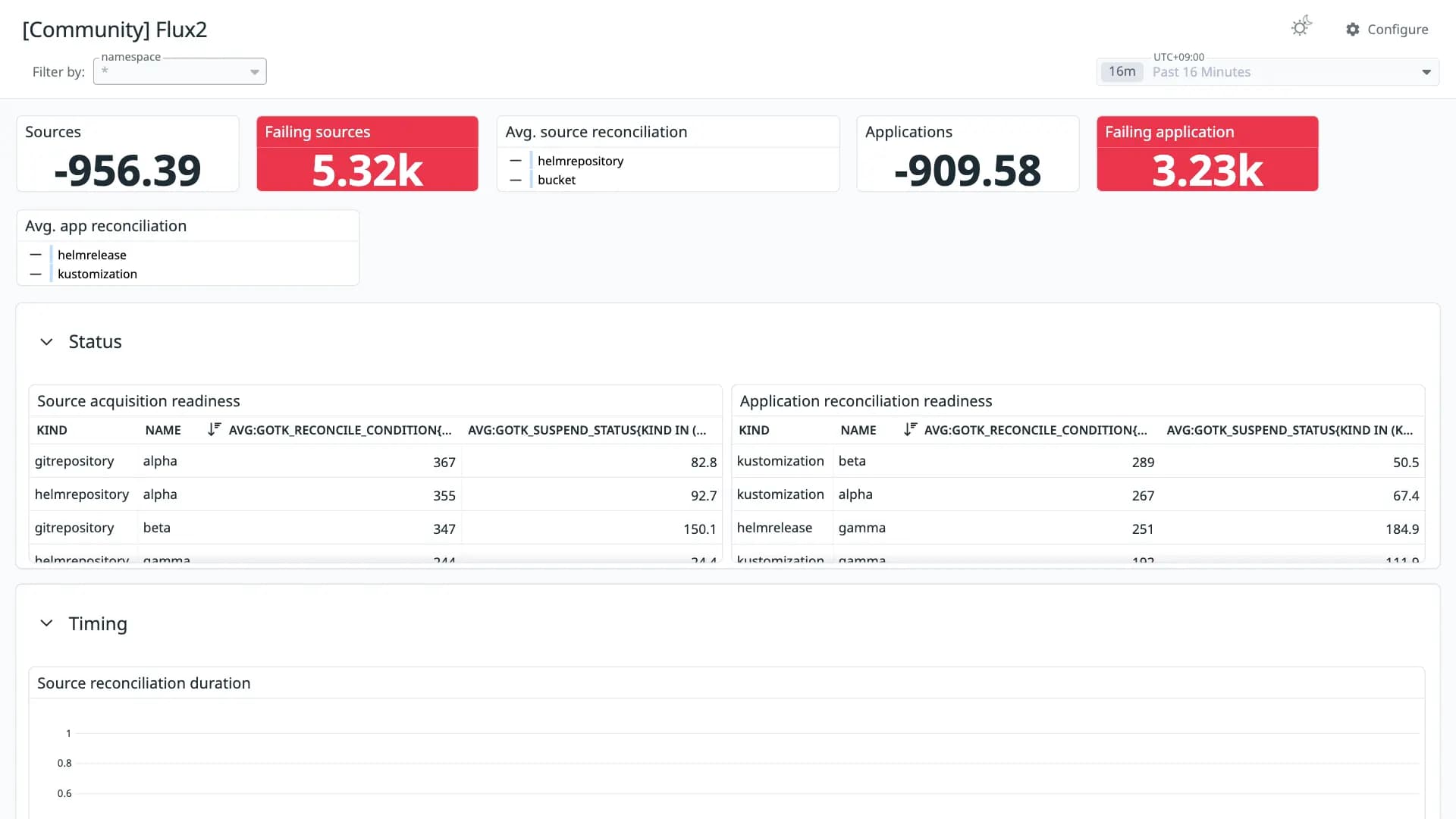The width and height of the screenshot is (1456, 819).
Task: Click the name cell gamma in helmrelease gamma row
Action: [861, 528]
